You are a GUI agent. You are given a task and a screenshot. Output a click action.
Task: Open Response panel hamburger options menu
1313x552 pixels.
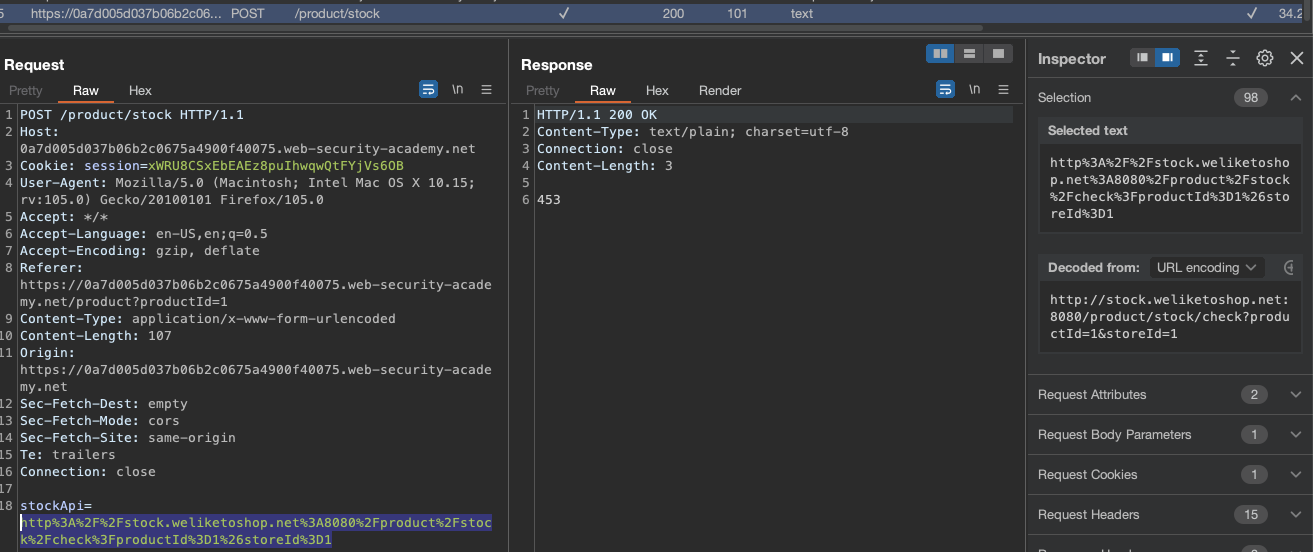click(1004, 90)
